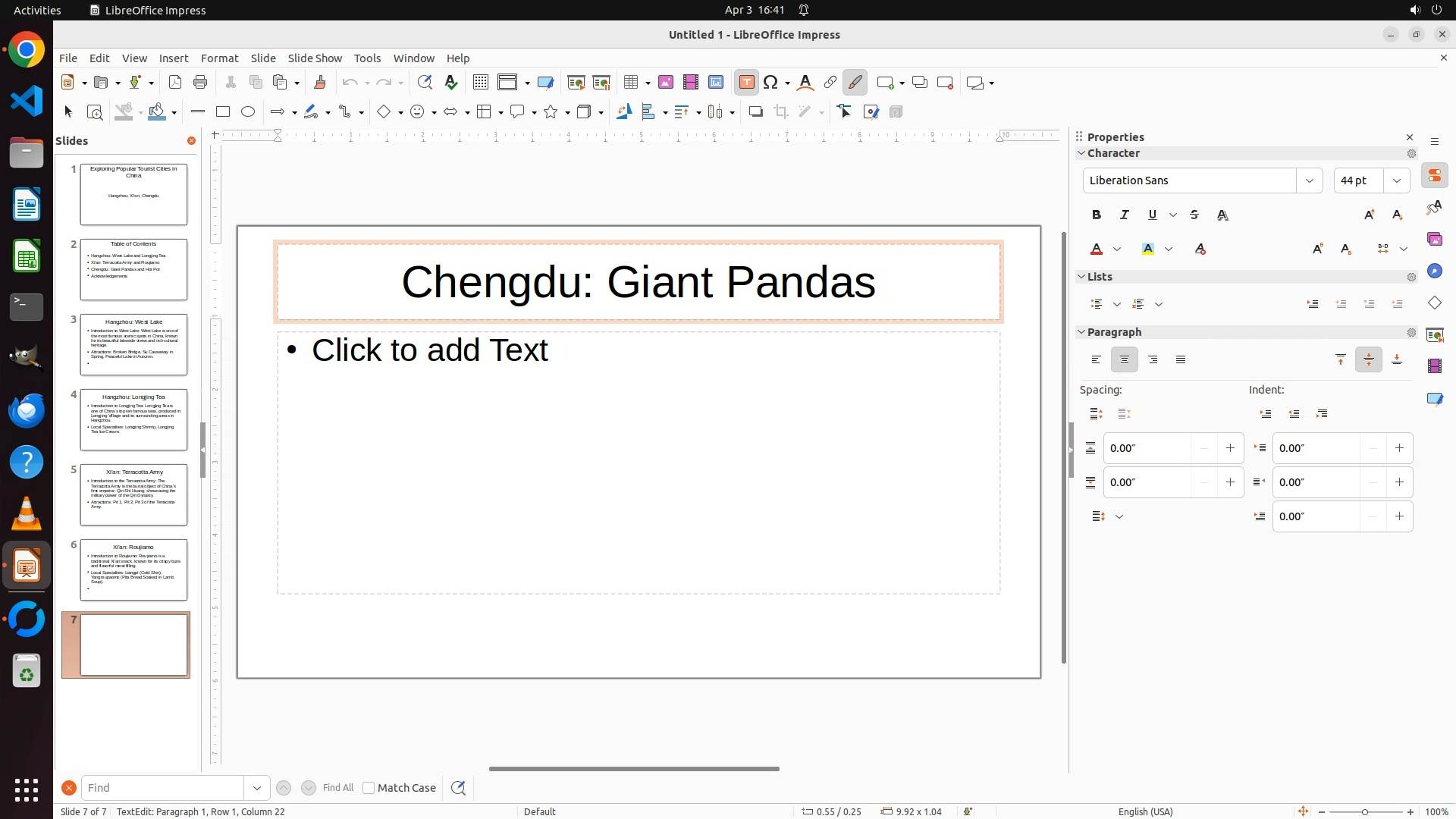
Task: Open the Slide Show menu
Action: tap(315, 58)
